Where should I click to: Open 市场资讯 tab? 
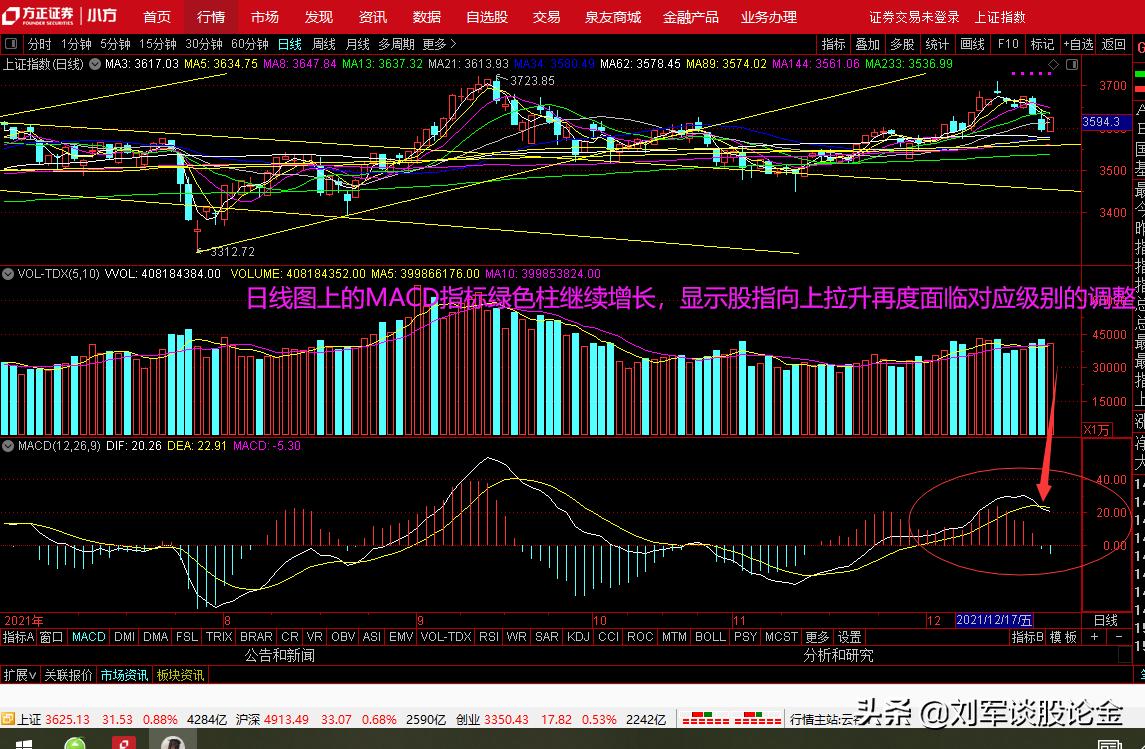123,675
